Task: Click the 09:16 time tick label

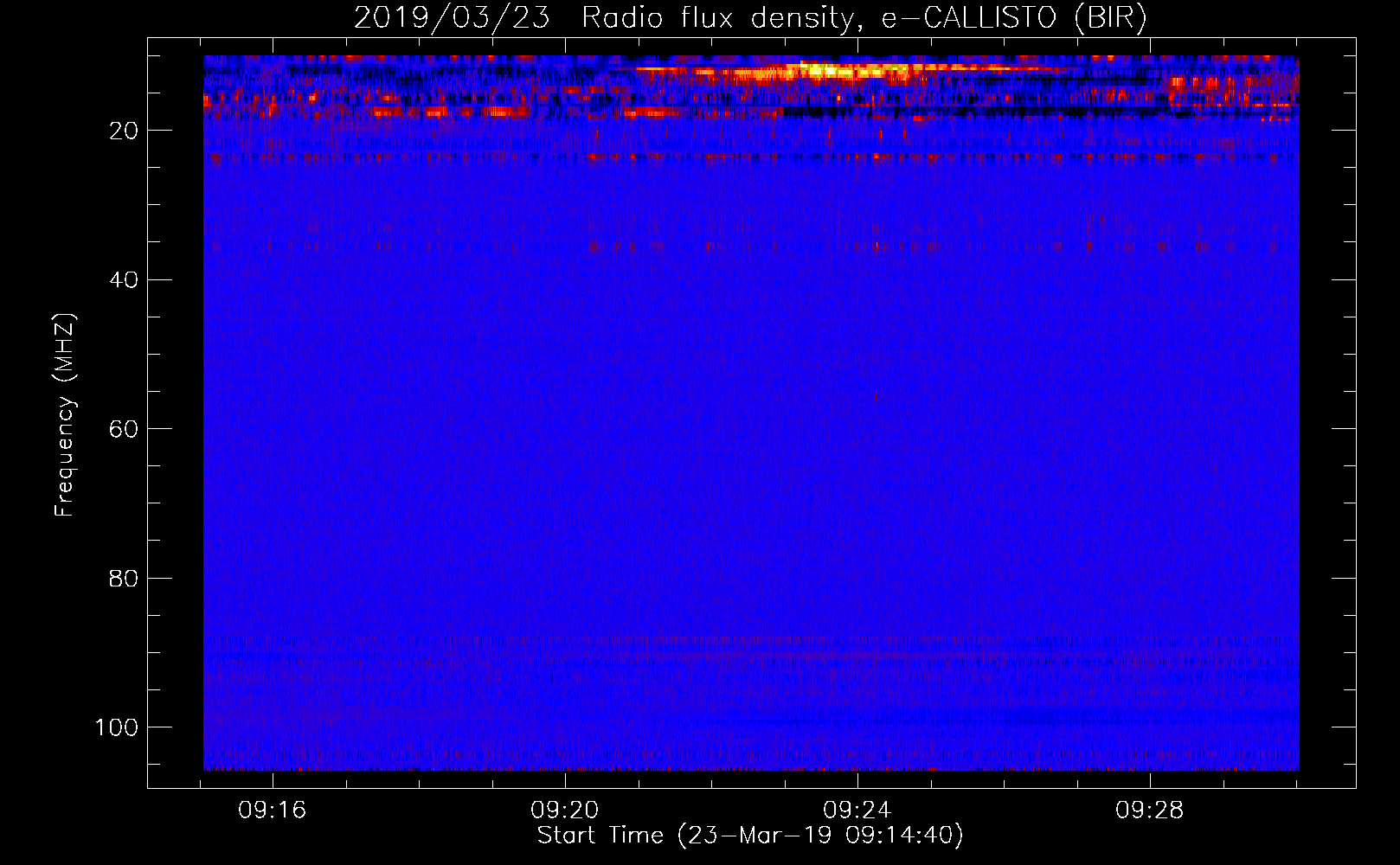Action: (273, 811)
